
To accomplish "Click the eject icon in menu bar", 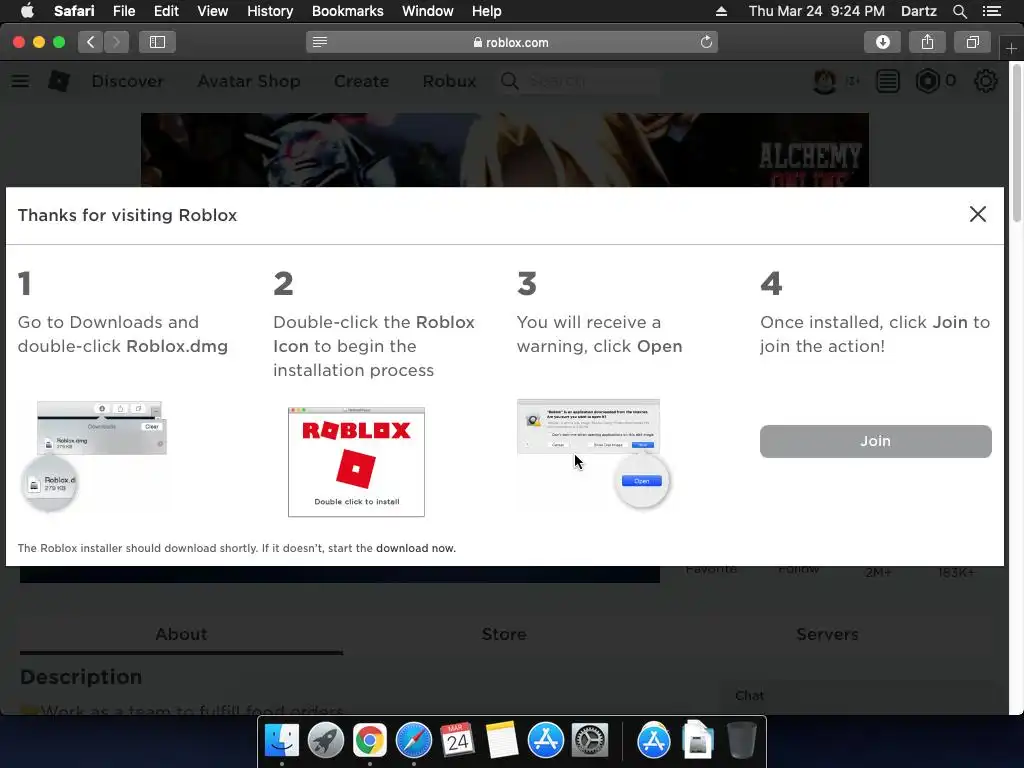I will [x=721, y=11].
